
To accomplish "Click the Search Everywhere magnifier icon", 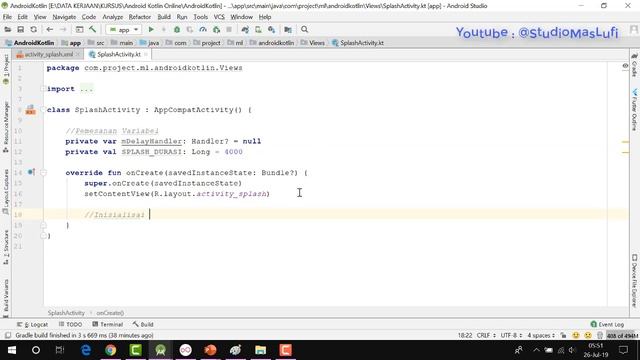I will tap(304, 29).
